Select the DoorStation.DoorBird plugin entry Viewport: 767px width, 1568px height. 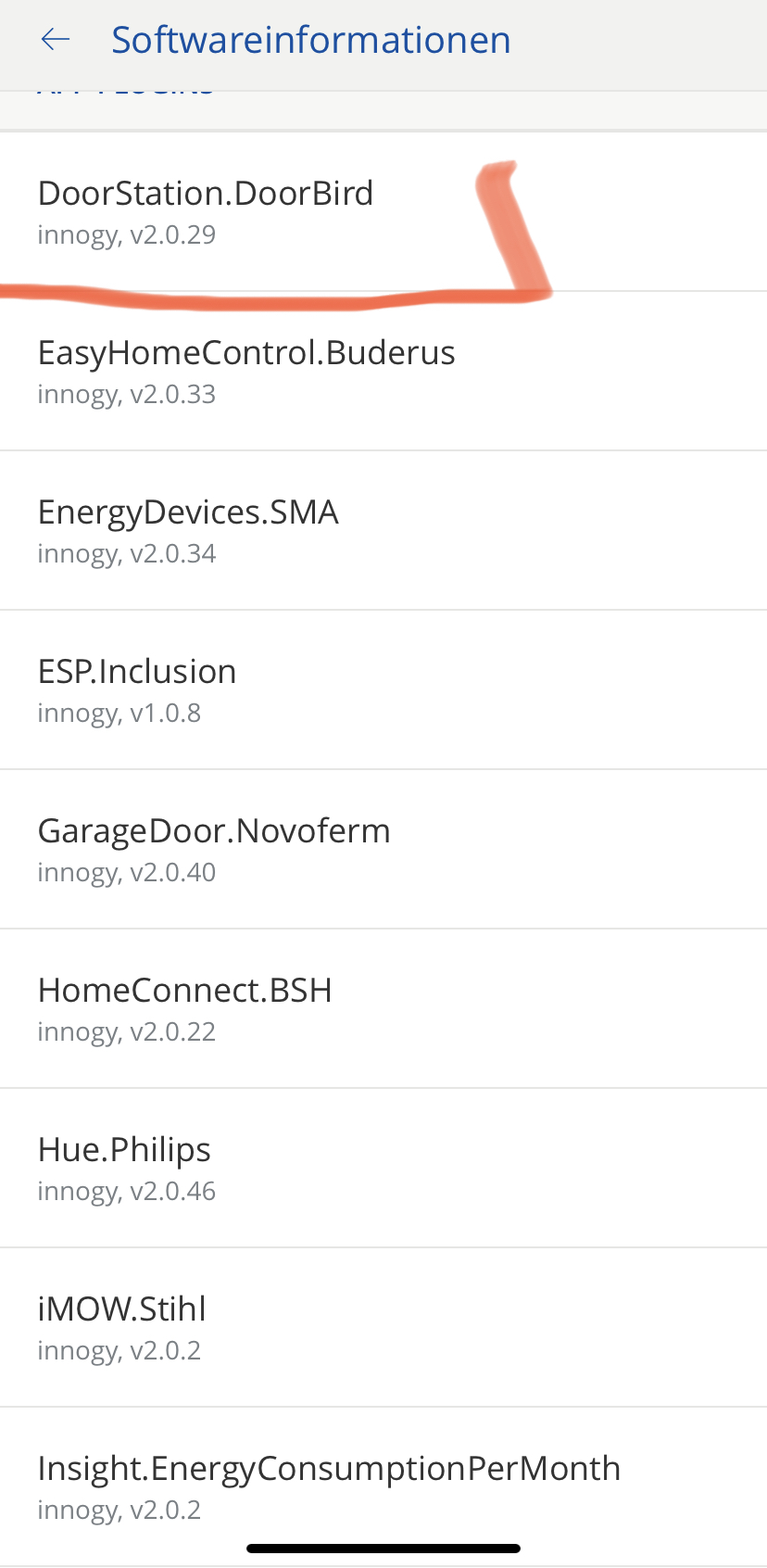click(205, 194)
